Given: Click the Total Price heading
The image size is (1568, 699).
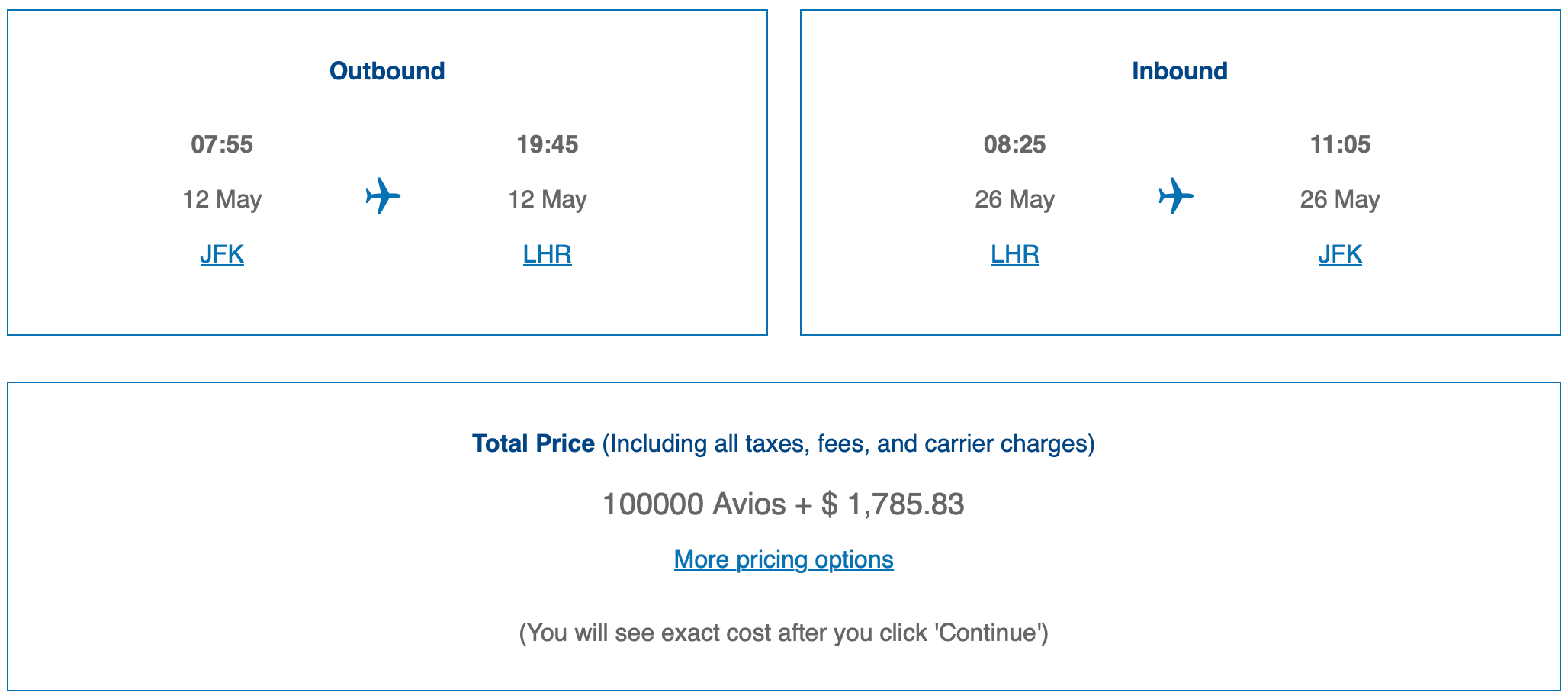Looking at the screenshot, I should [534, 443].
